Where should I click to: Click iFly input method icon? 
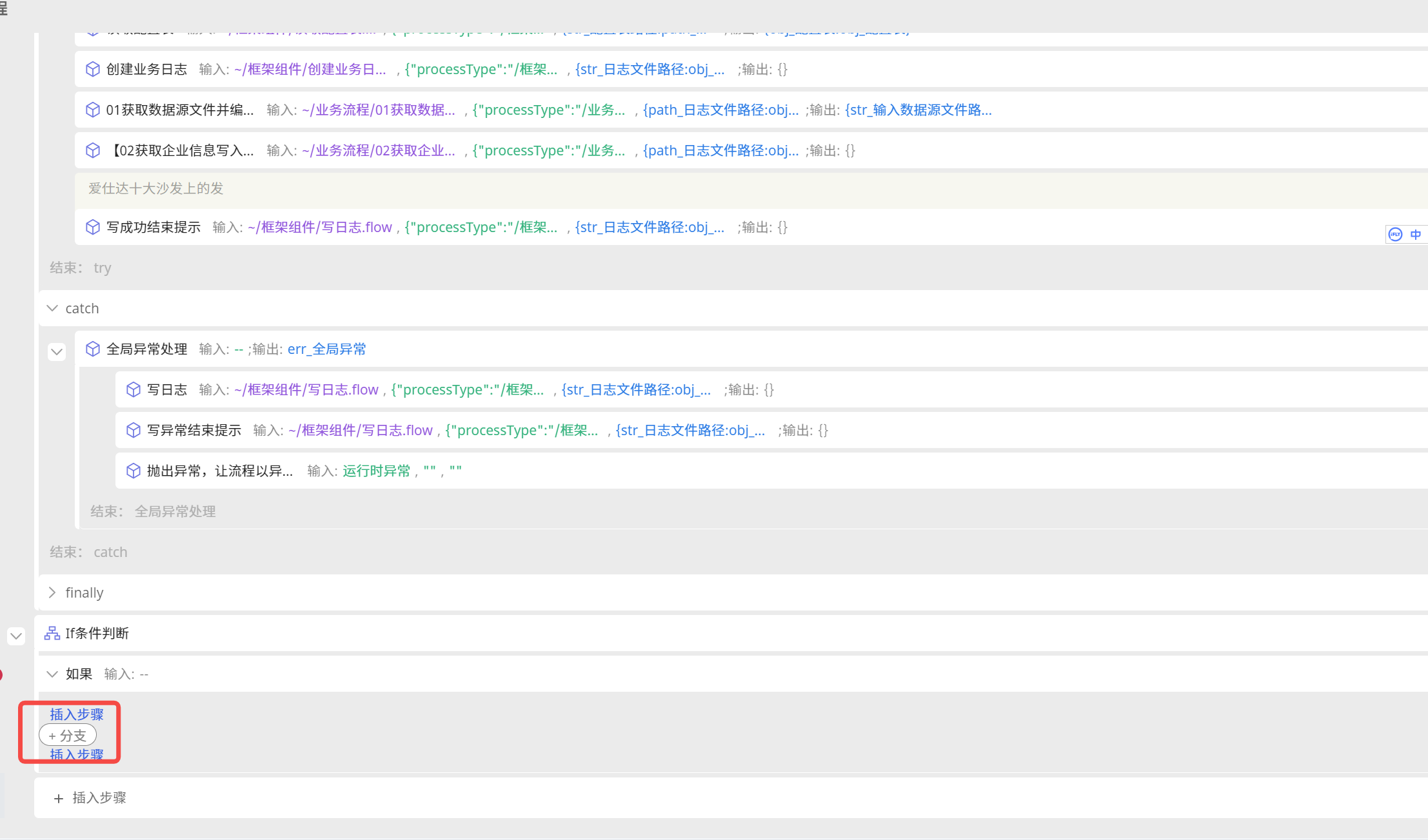(1395, 235)
